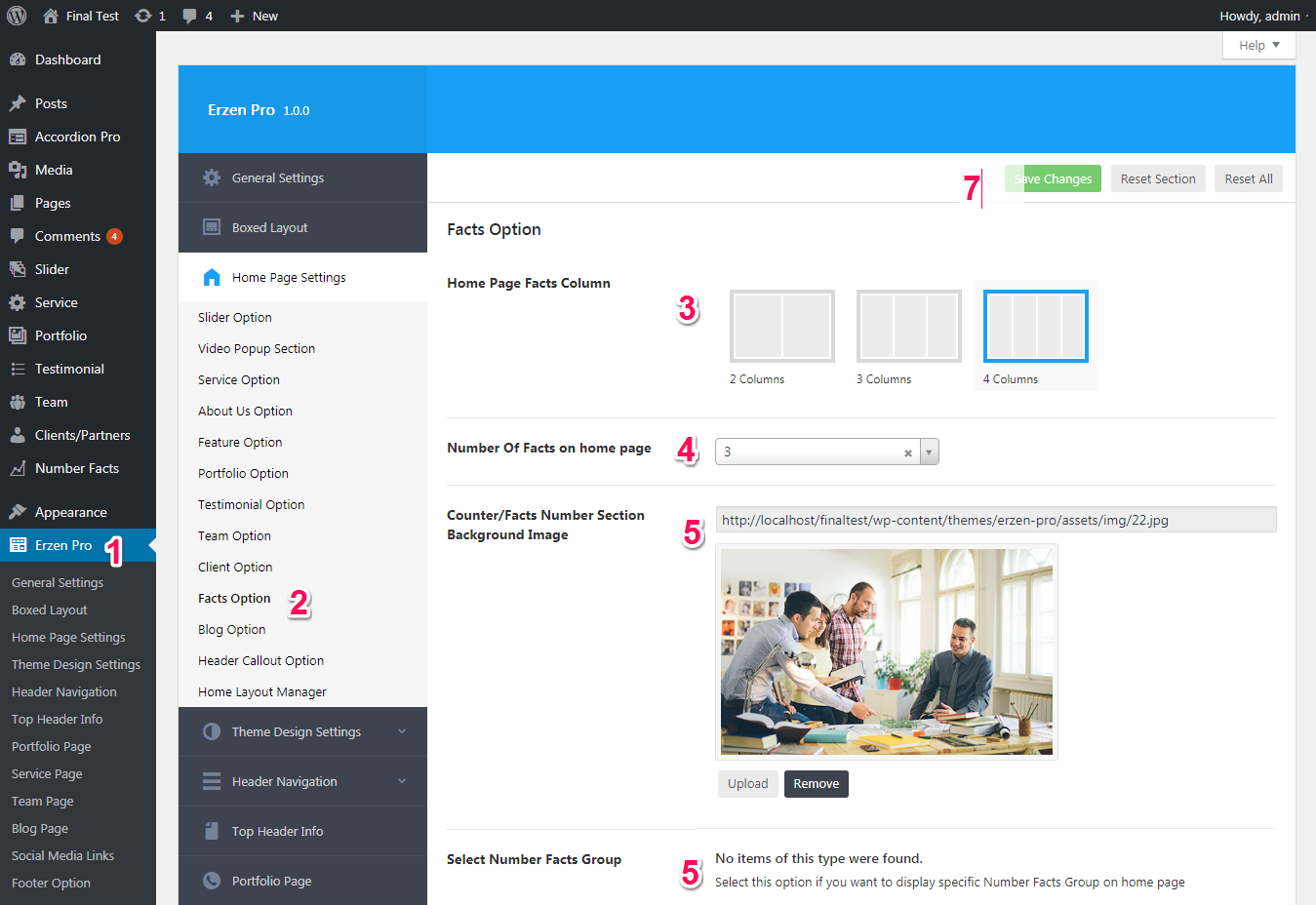Open Blog Page link in WP sidebar
This screenshot has width=1316, height=905.
coord(40,828)
